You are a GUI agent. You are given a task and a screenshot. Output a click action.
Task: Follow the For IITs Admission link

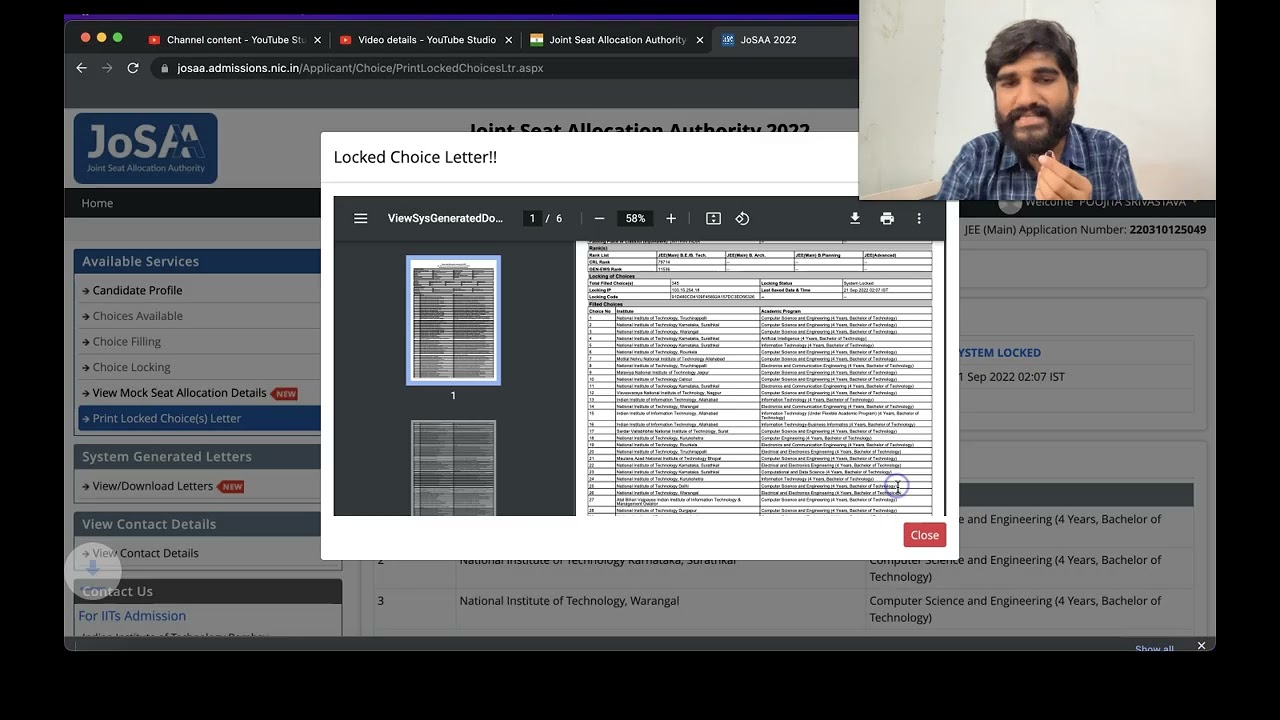coord(132,616)
